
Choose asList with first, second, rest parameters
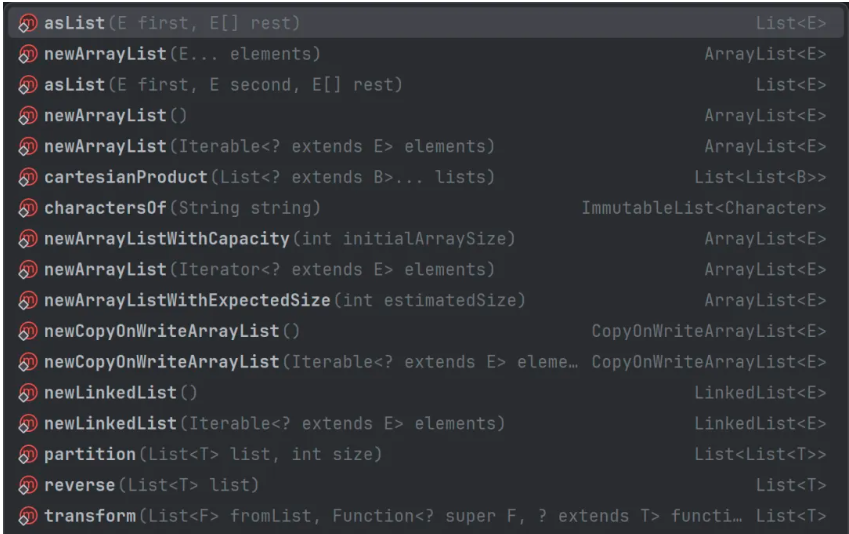222,86
